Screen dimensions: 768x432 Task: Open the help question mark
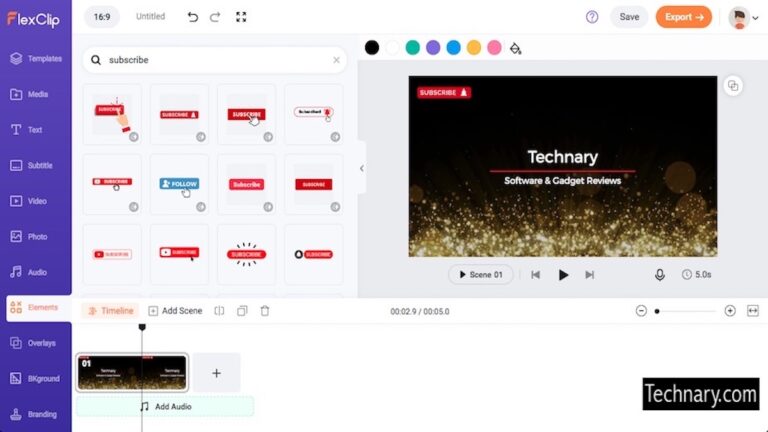592,17
